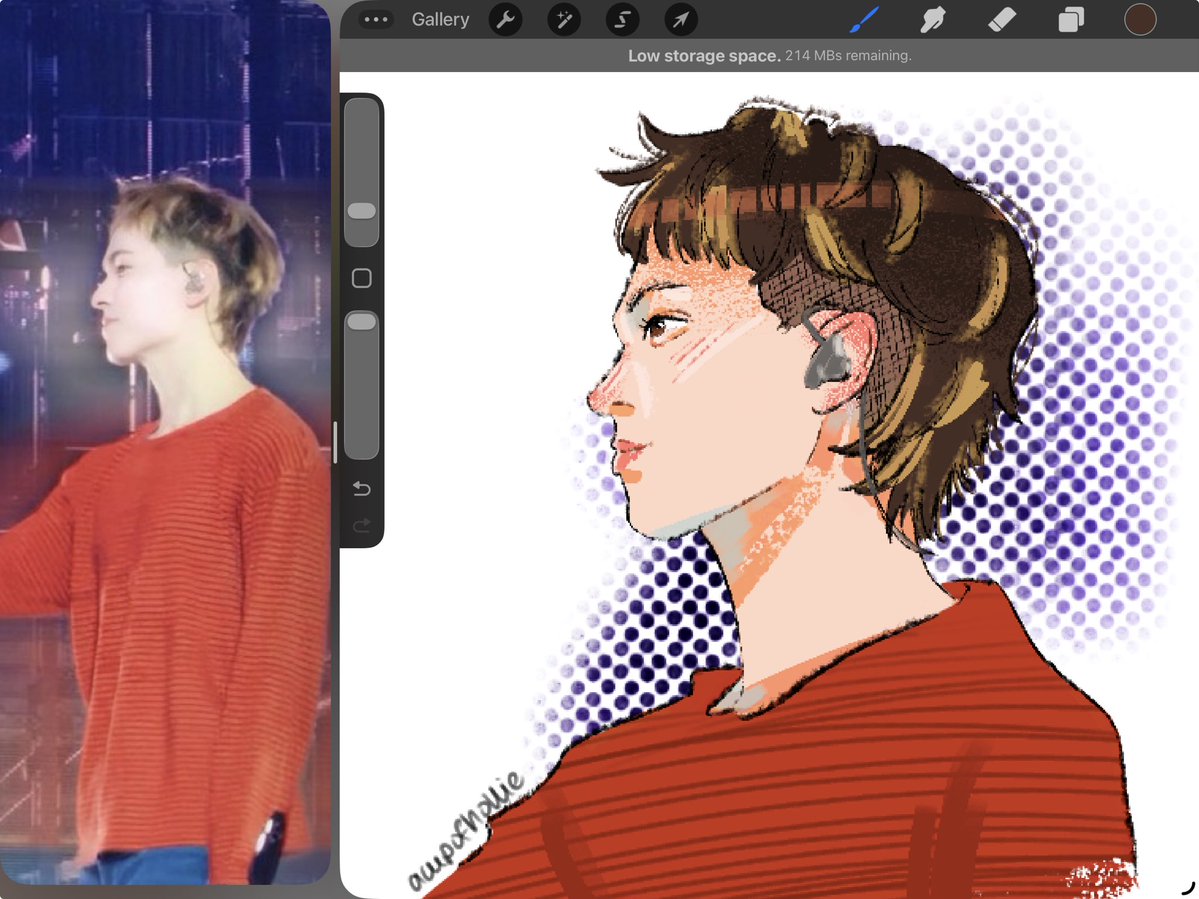Tap the square Modify button in sidebar
Image resolution: width=1199 pixels, height=899 pixels.
362,277
